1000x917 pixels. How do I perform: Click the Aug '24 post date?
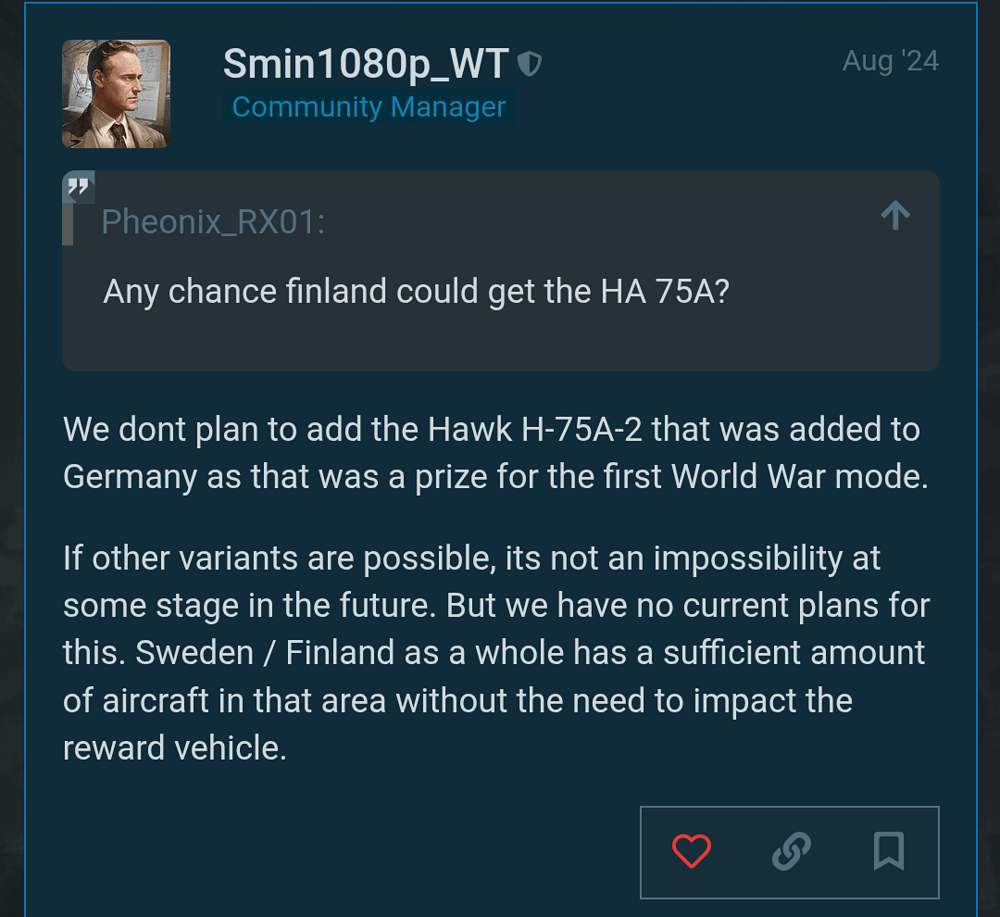coord(889,61)
